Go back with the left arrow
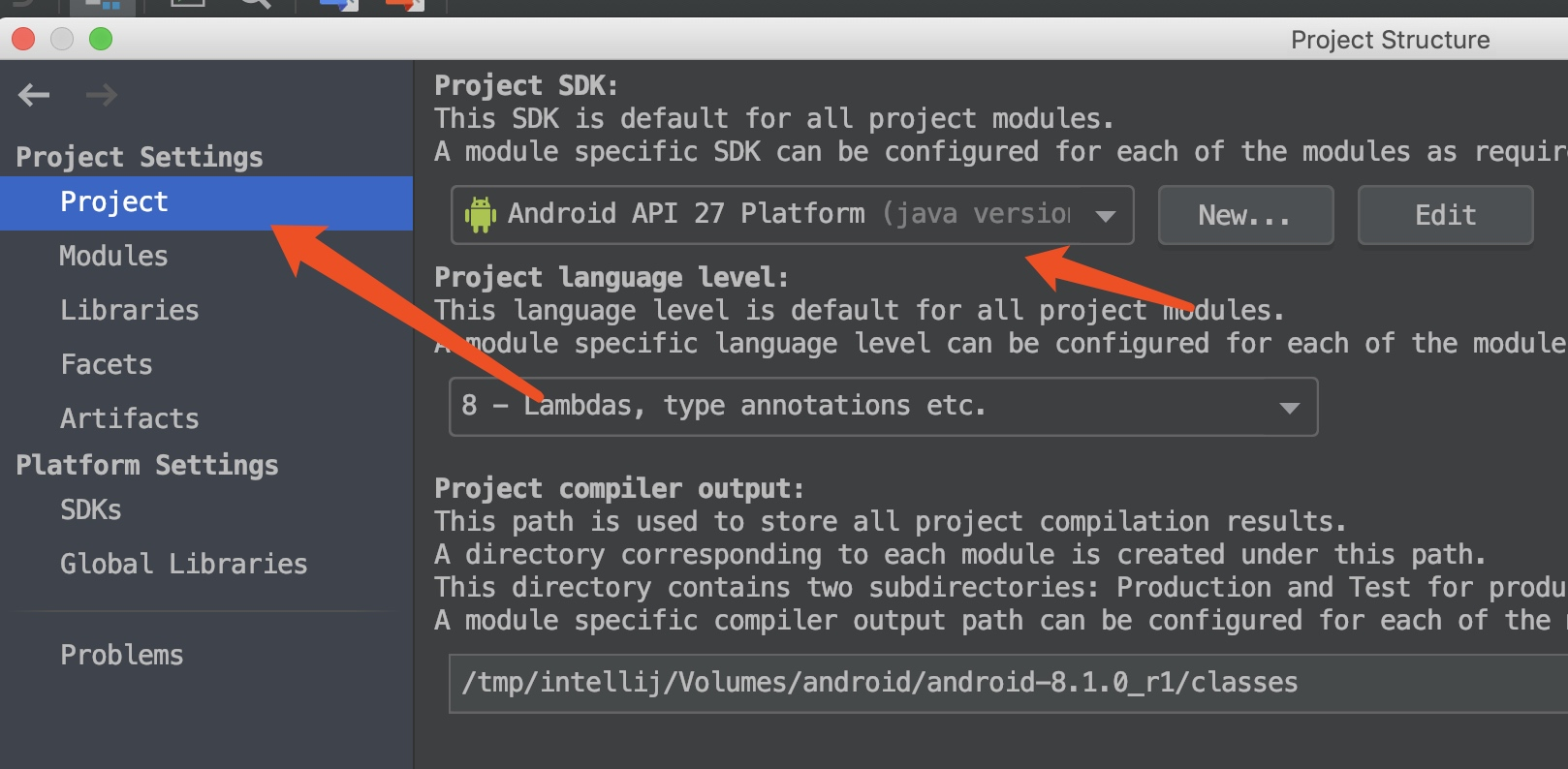Screen dimensions: 1568x769 pos(34,95)
